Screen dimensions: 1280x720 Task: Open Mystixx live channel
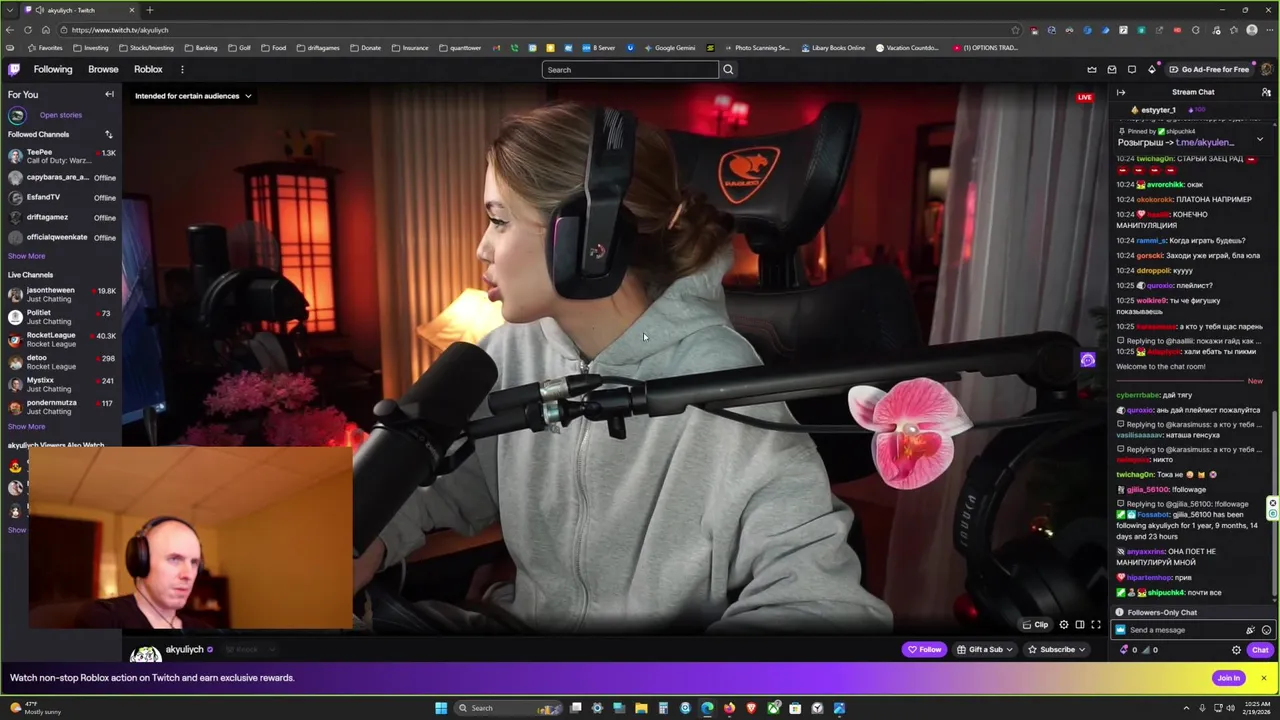pos(62,384)
